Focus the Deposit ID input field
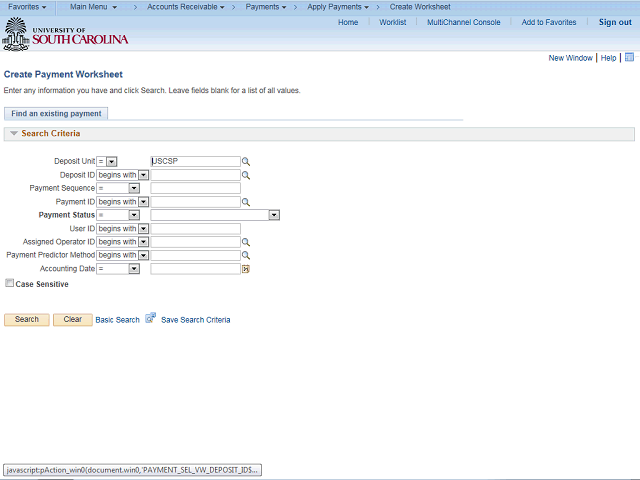This screenshot has width=640, height=480. point(196,175)
